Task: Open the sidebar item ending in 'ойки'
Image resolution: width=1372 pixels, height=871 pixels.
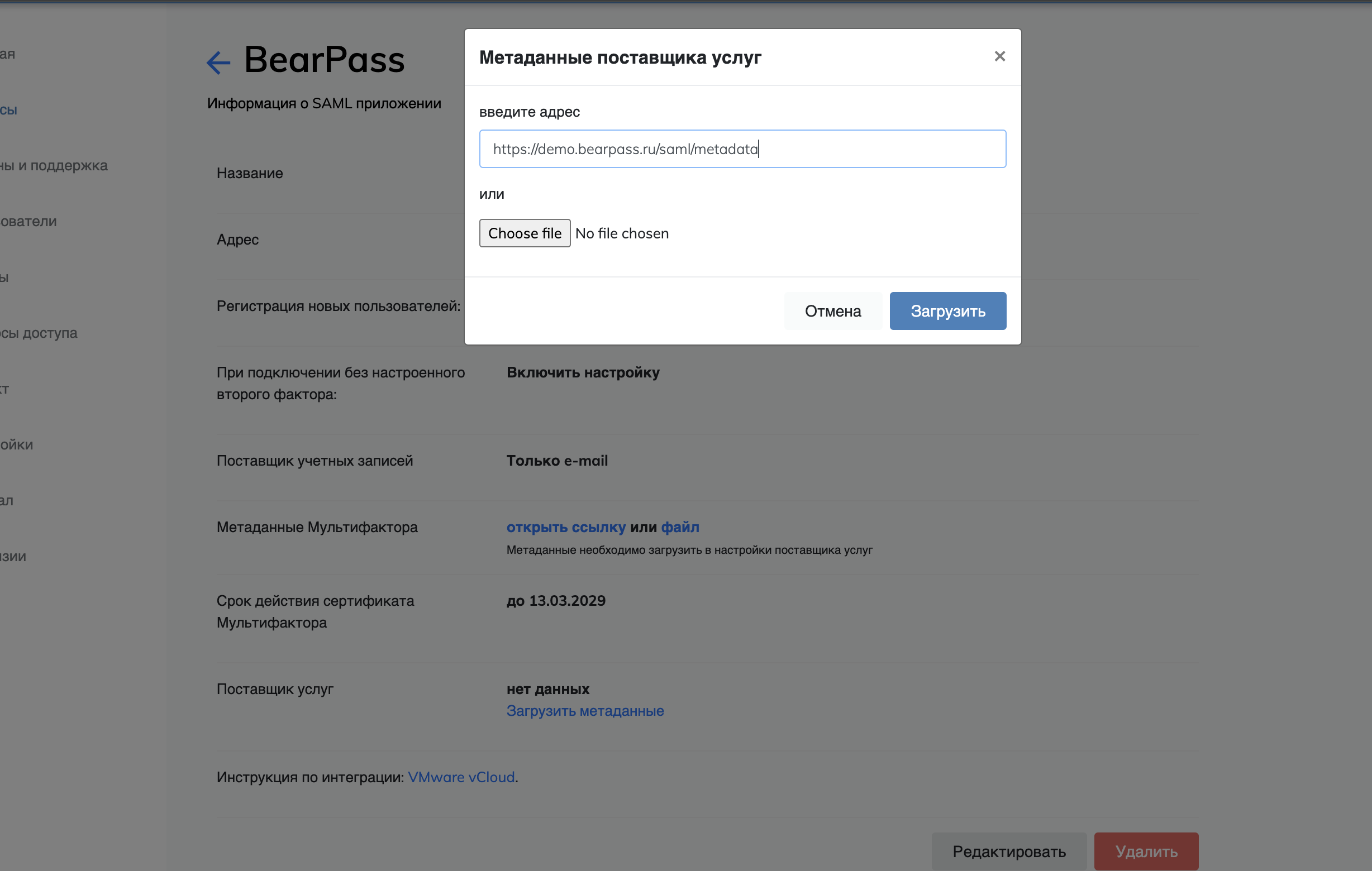Action: (x=17, y=444)
